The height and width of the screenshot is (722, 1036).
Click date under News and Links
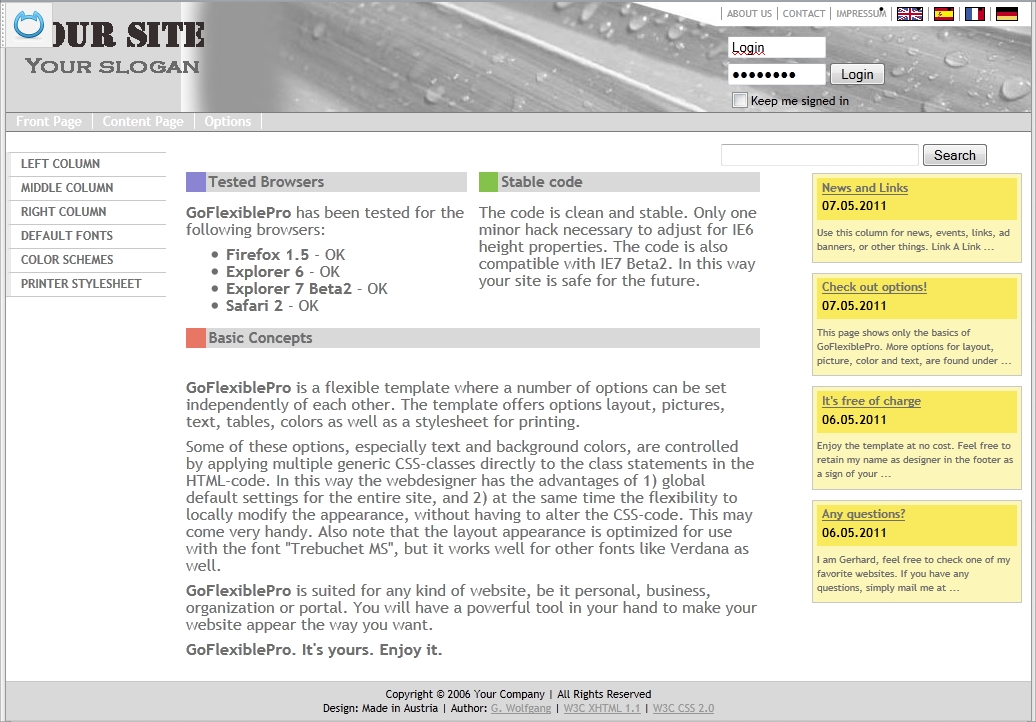pyautogui.click(x=854, y=205)
